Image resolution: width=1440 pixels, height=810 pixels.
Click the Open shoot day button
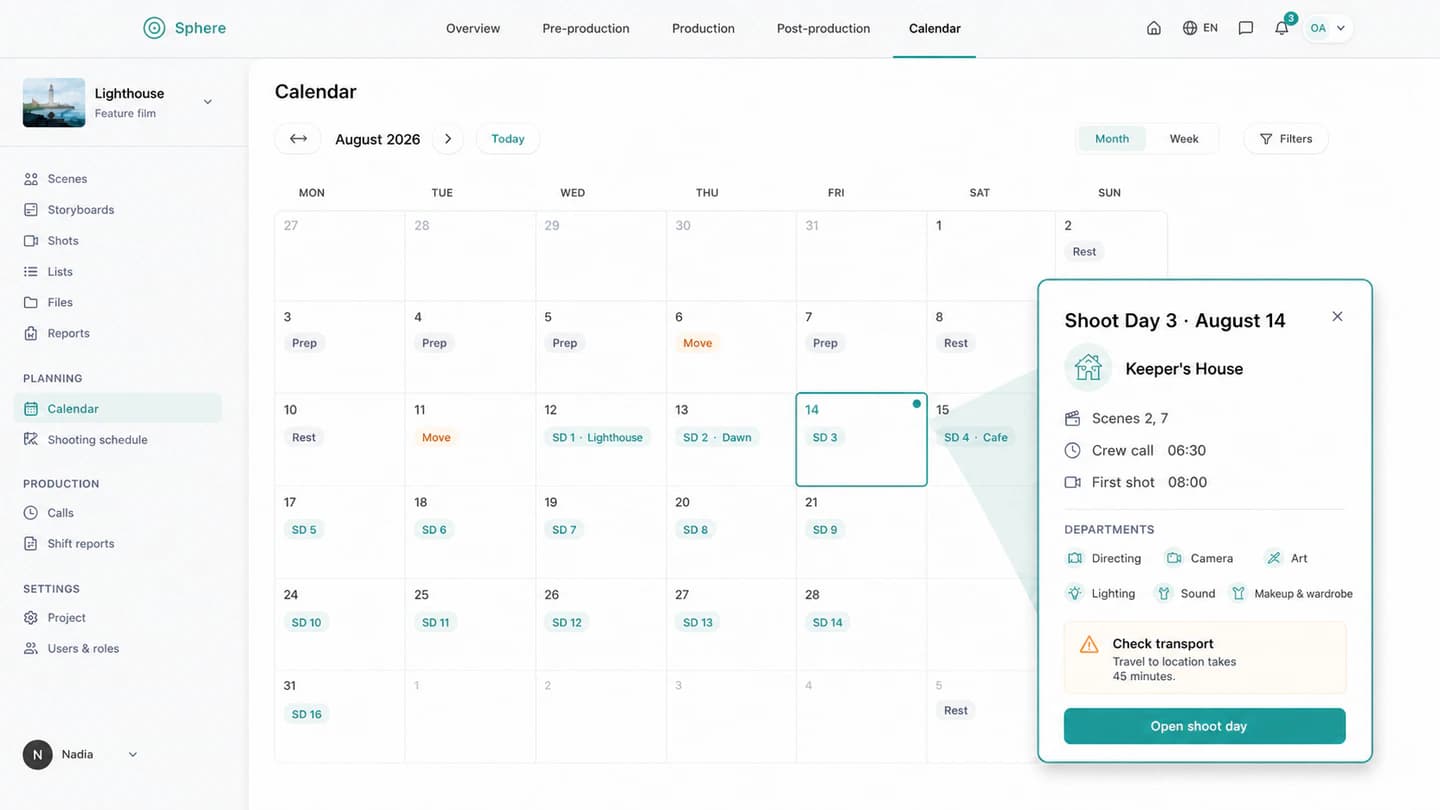click(x=1205, y=726)
